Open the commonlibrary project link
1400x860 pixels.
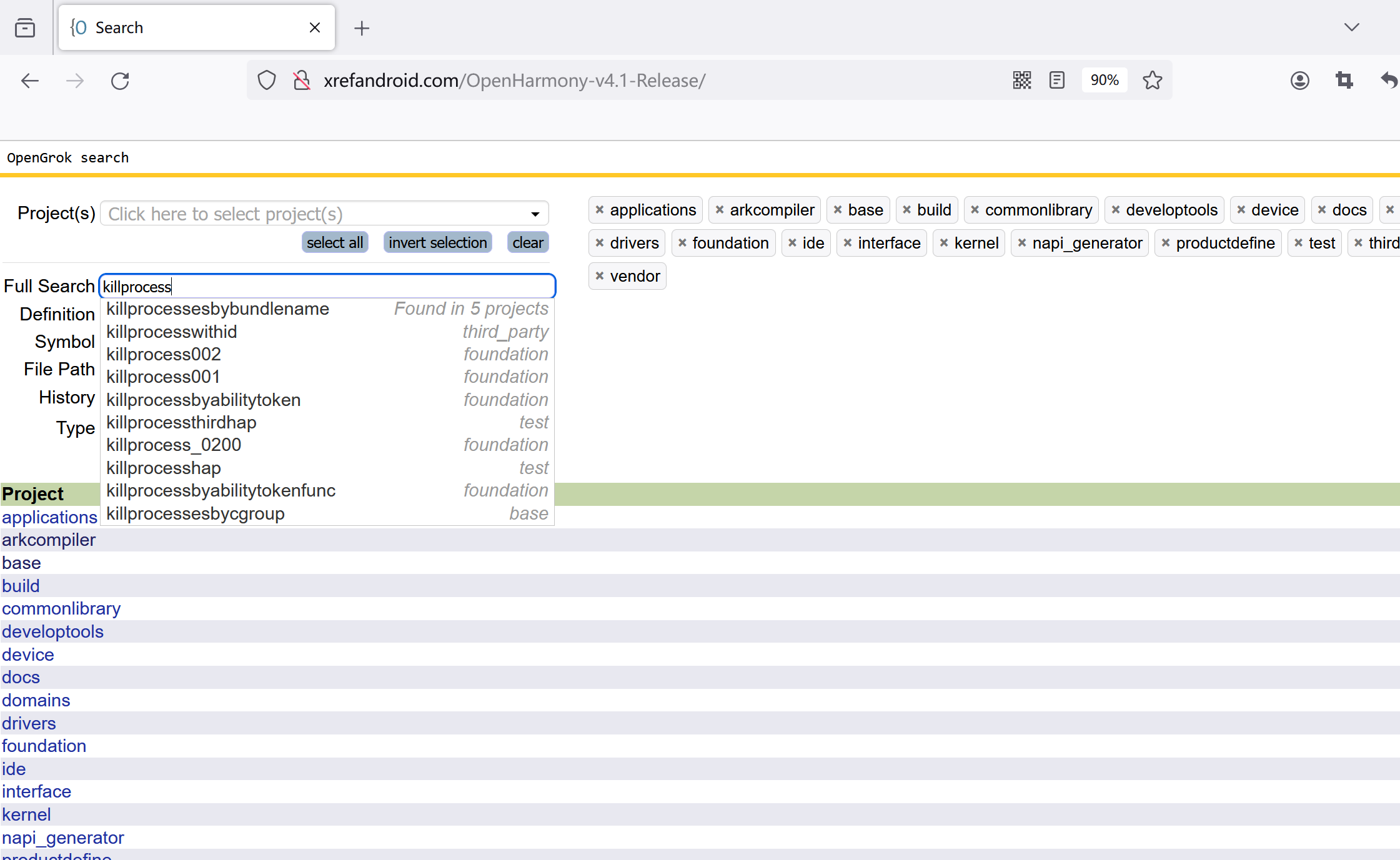(61, 609)
